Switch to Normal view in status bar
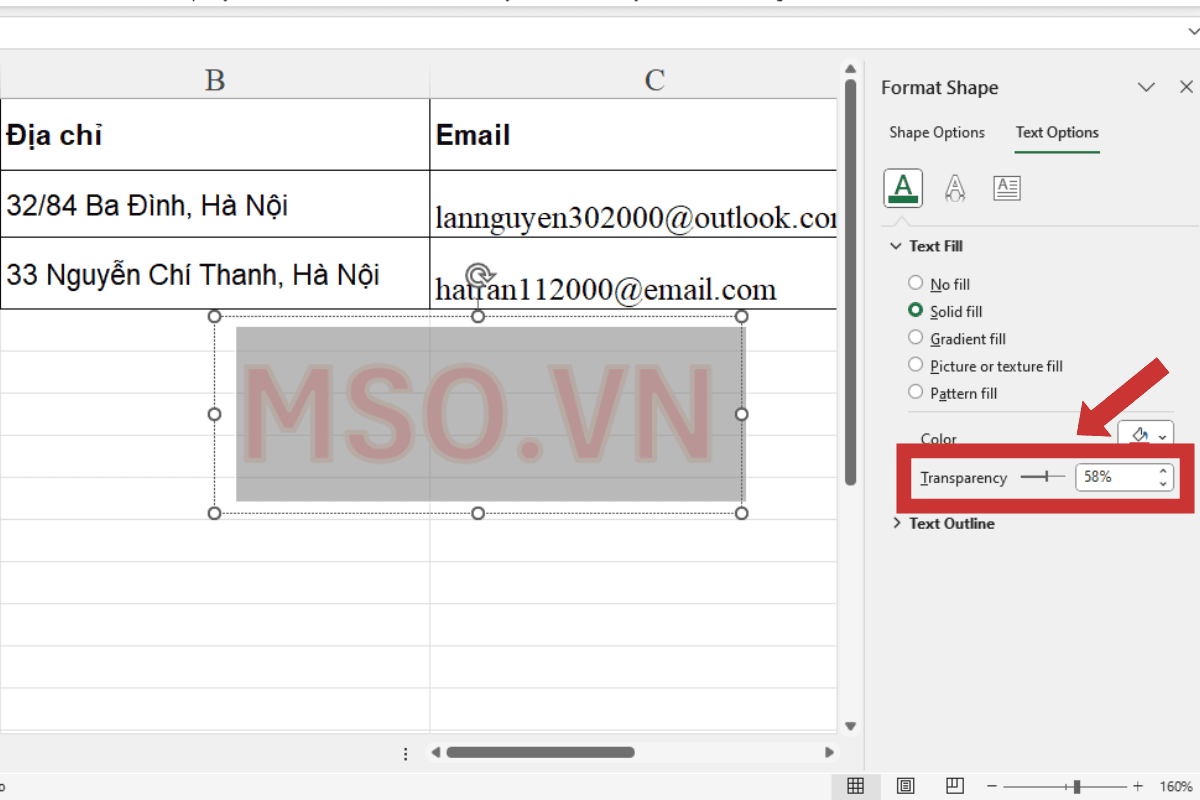This screenshot has width=1200, height=800. point(855,786)
